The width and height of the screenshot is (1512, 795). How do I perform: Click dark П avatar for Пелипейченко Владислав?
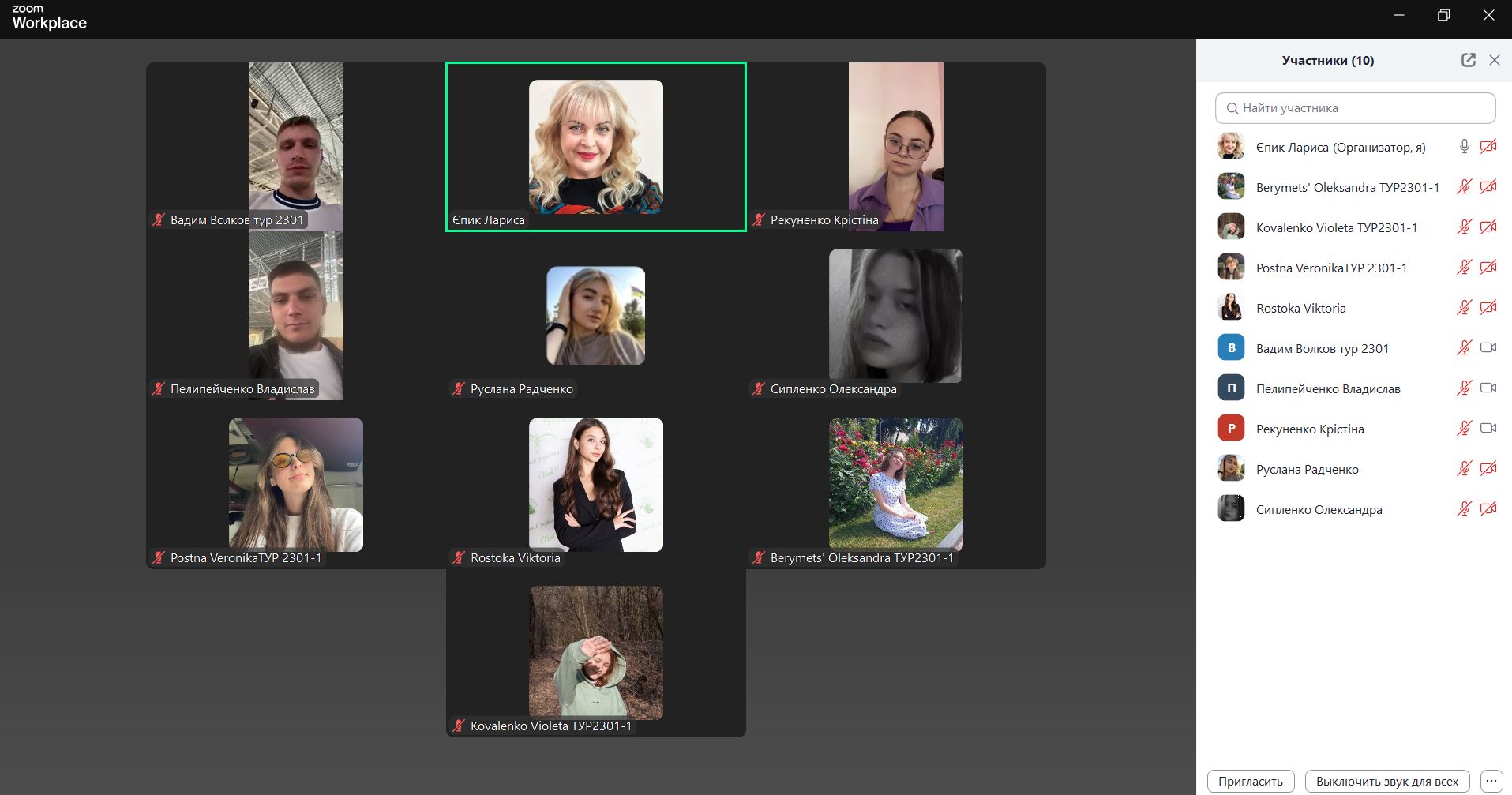tap(1231, 388)
